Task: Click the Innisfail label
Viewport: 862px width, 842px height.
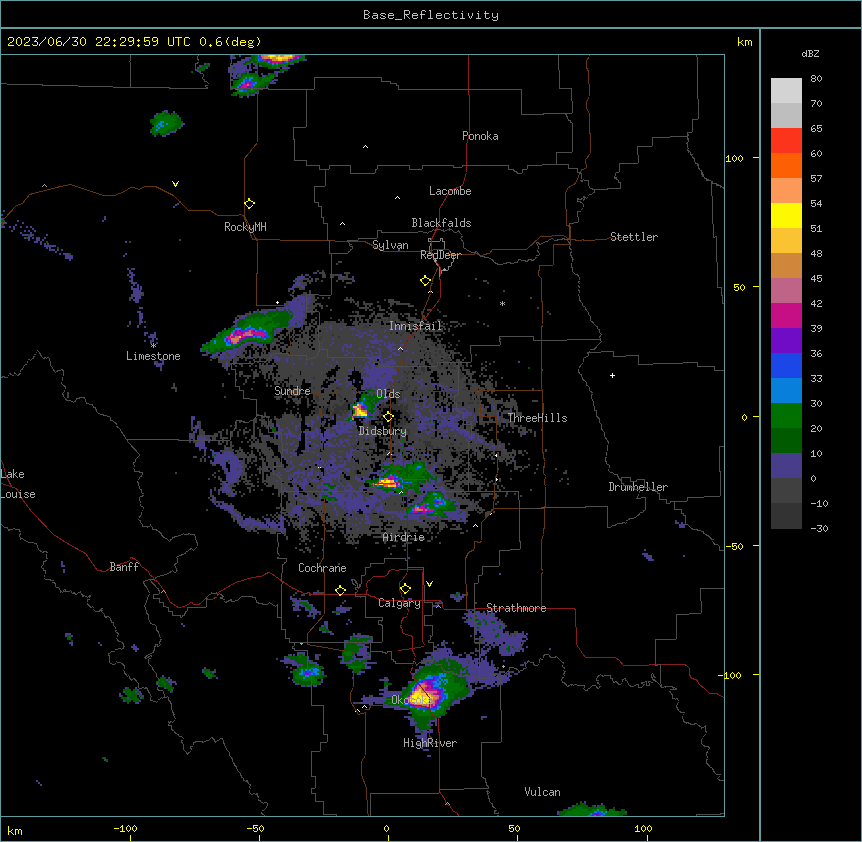Action: click(416, 326)
